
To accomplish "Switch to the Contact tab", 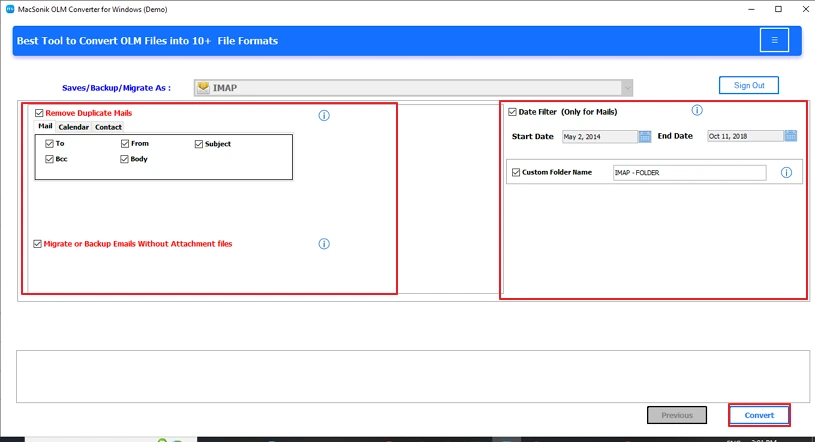I will pos(108,127).
